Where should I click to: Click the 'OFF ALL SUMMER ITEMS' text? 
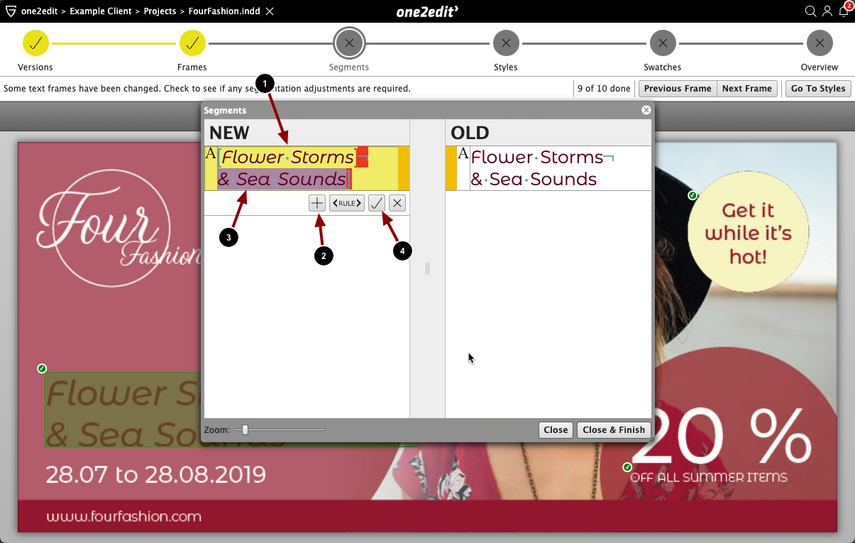click(709, 478)
